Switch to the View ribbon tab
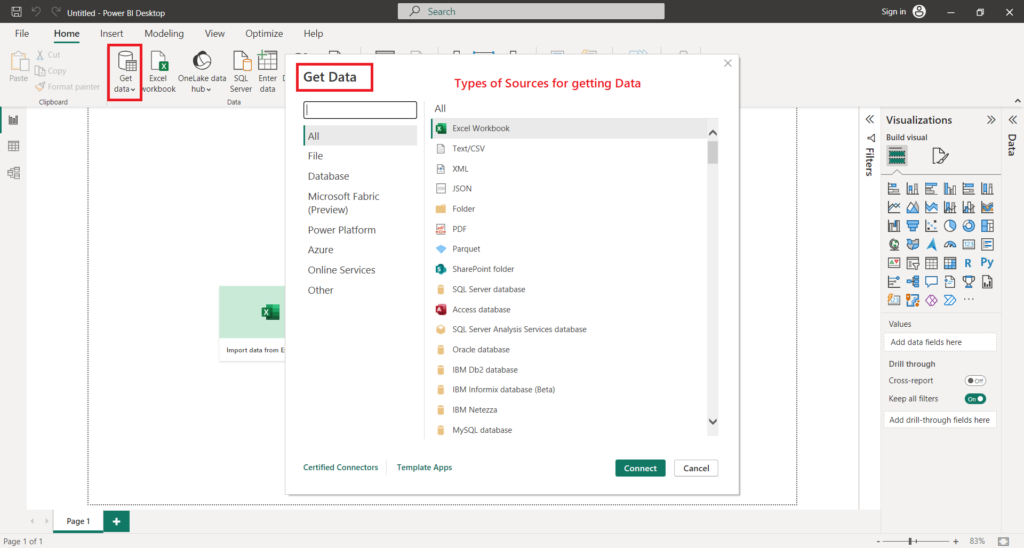 214,33
